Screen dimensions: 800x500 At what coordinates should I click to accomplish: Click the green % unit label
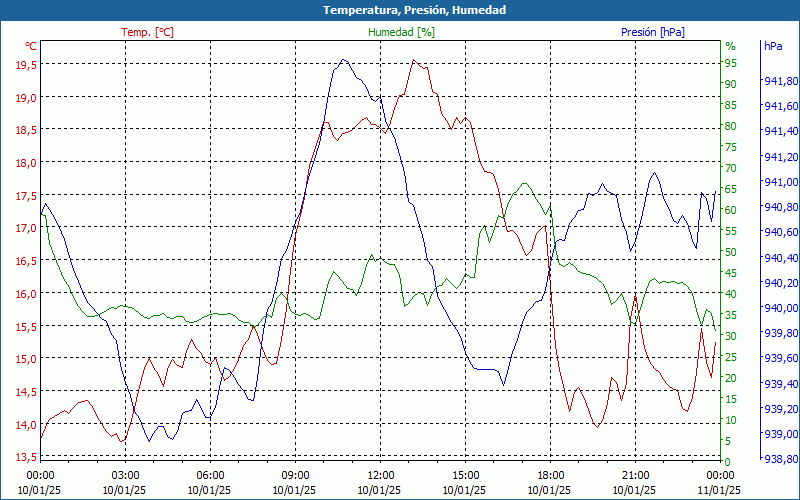[731, 46]
